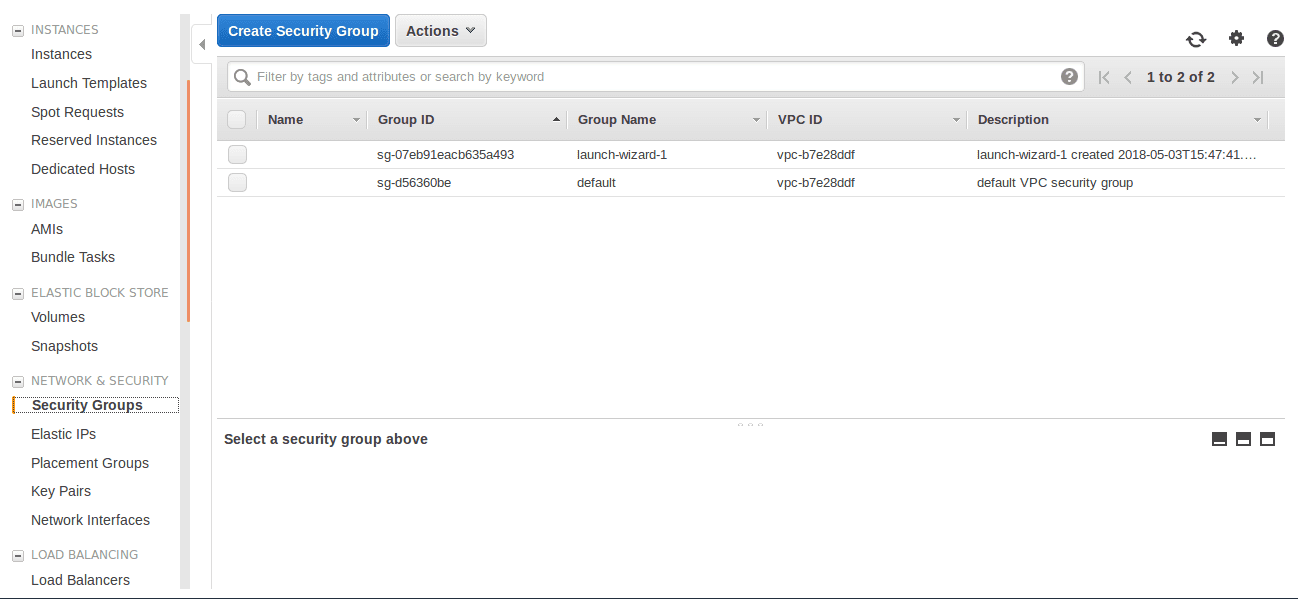
Task: Click group ID sg-d56360be
Action: click(x=414, y=183)
